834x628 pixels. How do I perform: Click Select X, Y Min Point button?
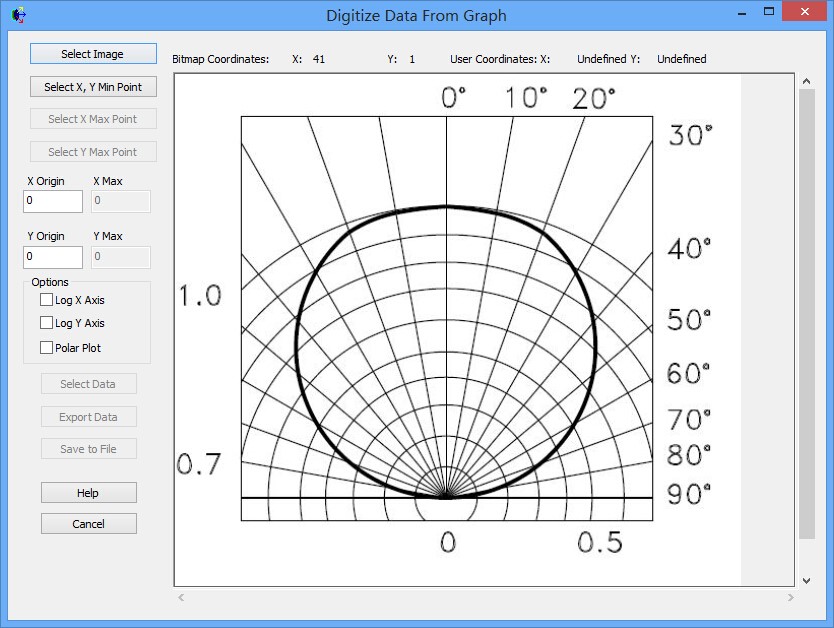[93, 87]
